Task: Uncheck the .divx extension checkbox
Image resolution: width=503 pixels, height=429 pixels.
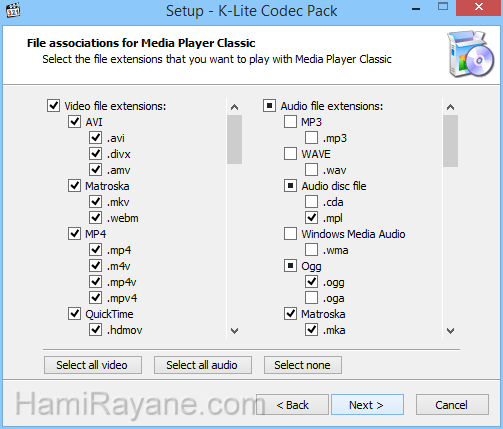Action: point(96,153)
